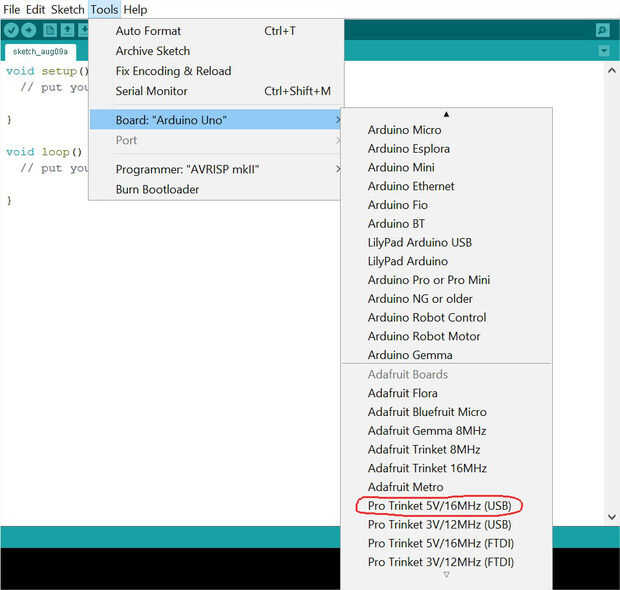
Task: Select Fix Encoding & Reload
Action: click(216, 71)
